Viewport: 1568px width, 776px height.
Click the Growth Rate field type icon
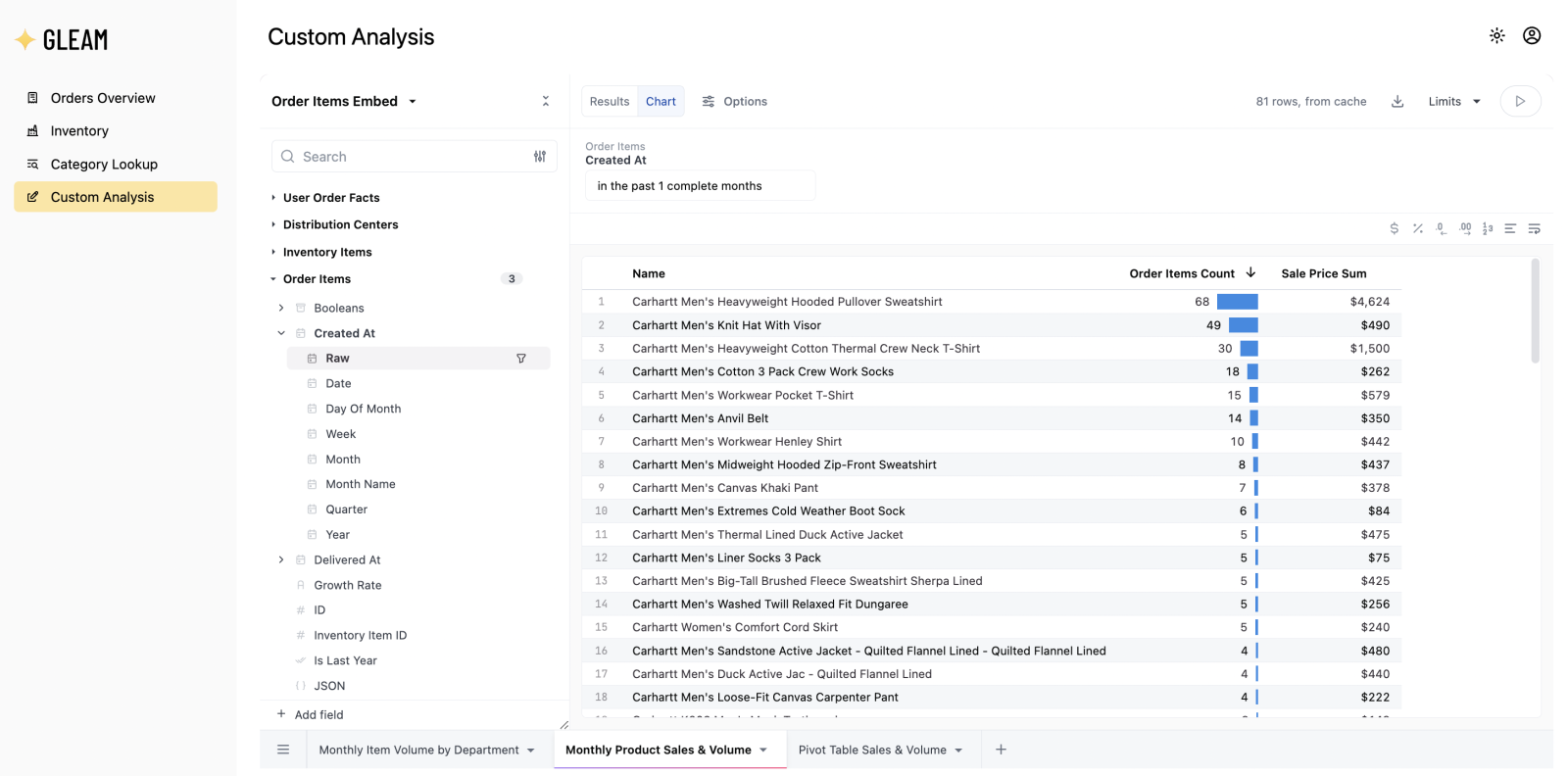click(x=301, y=585)
